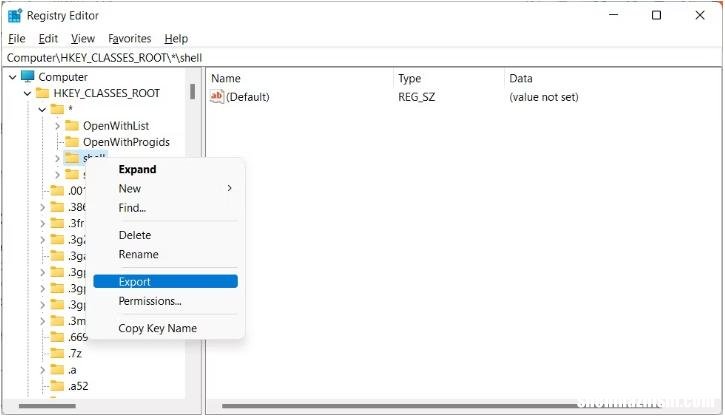This screenshot has height=416, width=725.
Task: Select the .7z key label
Action: click(75, 354)
